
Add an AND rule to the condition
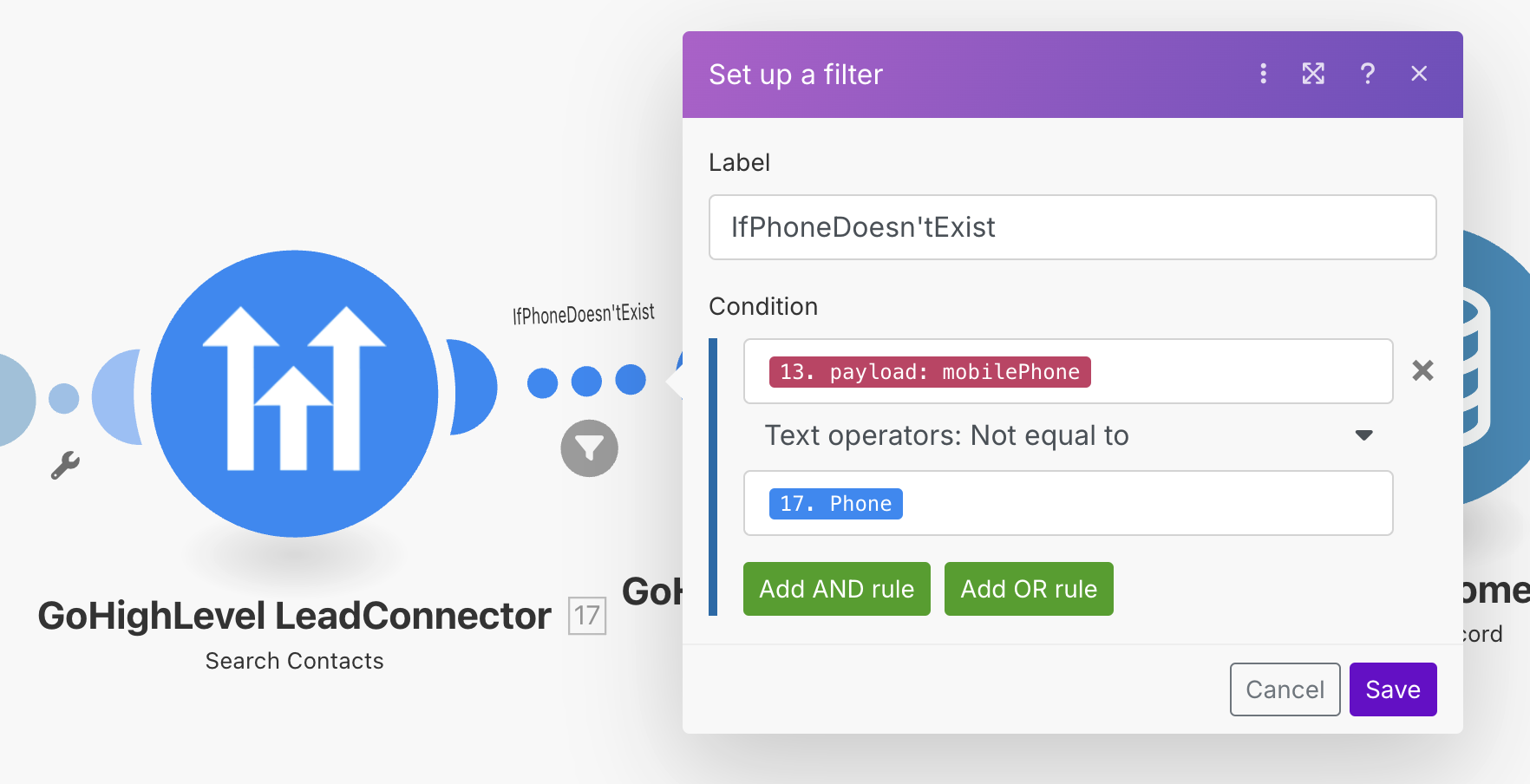click(837, 589)
